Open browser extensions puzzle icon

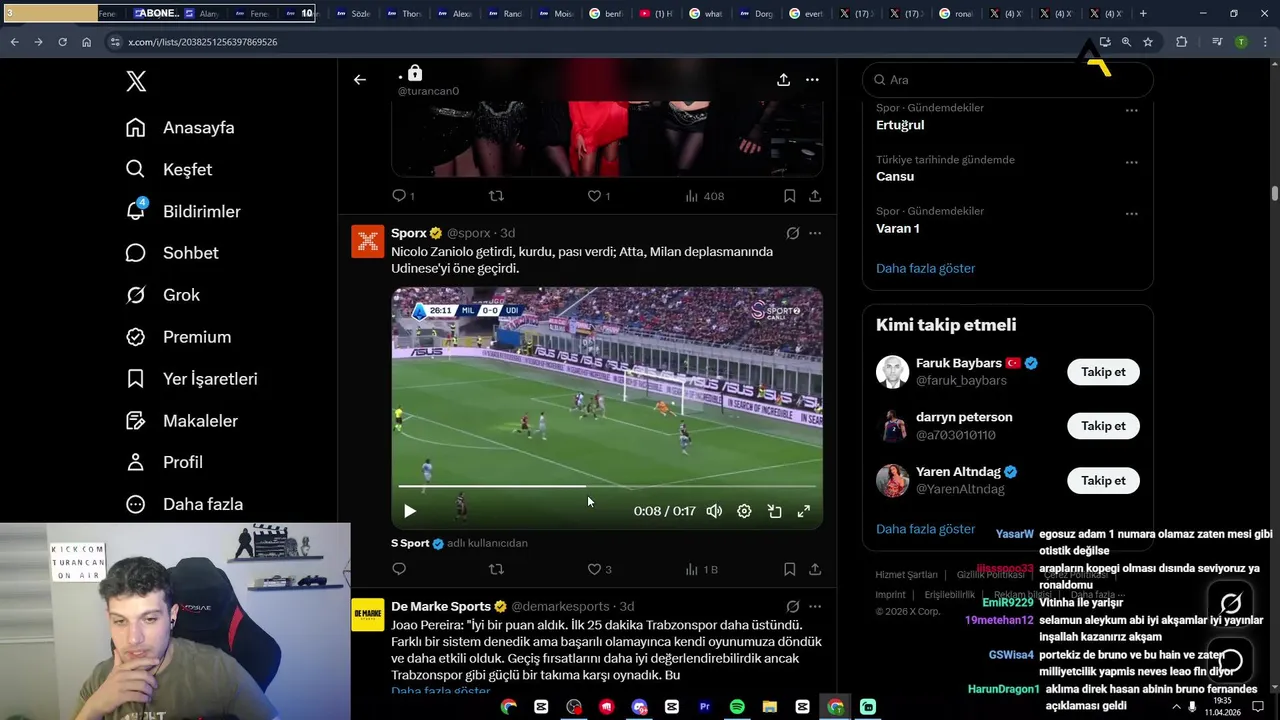(1182, 42)
